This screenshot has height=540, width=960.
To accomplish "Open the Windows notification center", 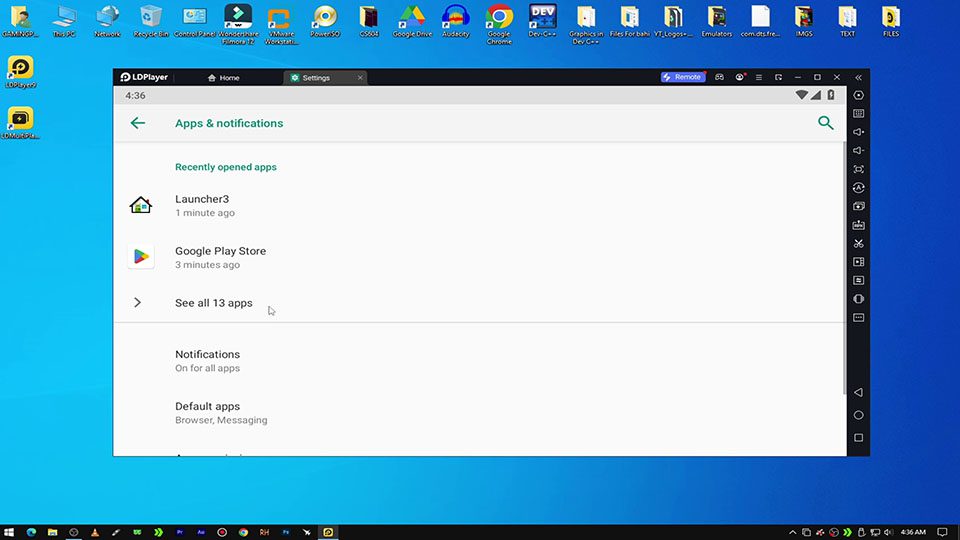I will click(943, 532).
